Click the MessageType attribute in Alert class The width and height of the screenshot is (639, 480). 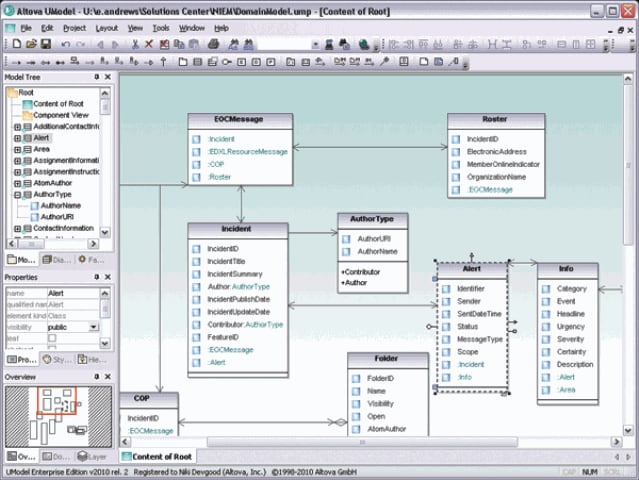(480, 339)
